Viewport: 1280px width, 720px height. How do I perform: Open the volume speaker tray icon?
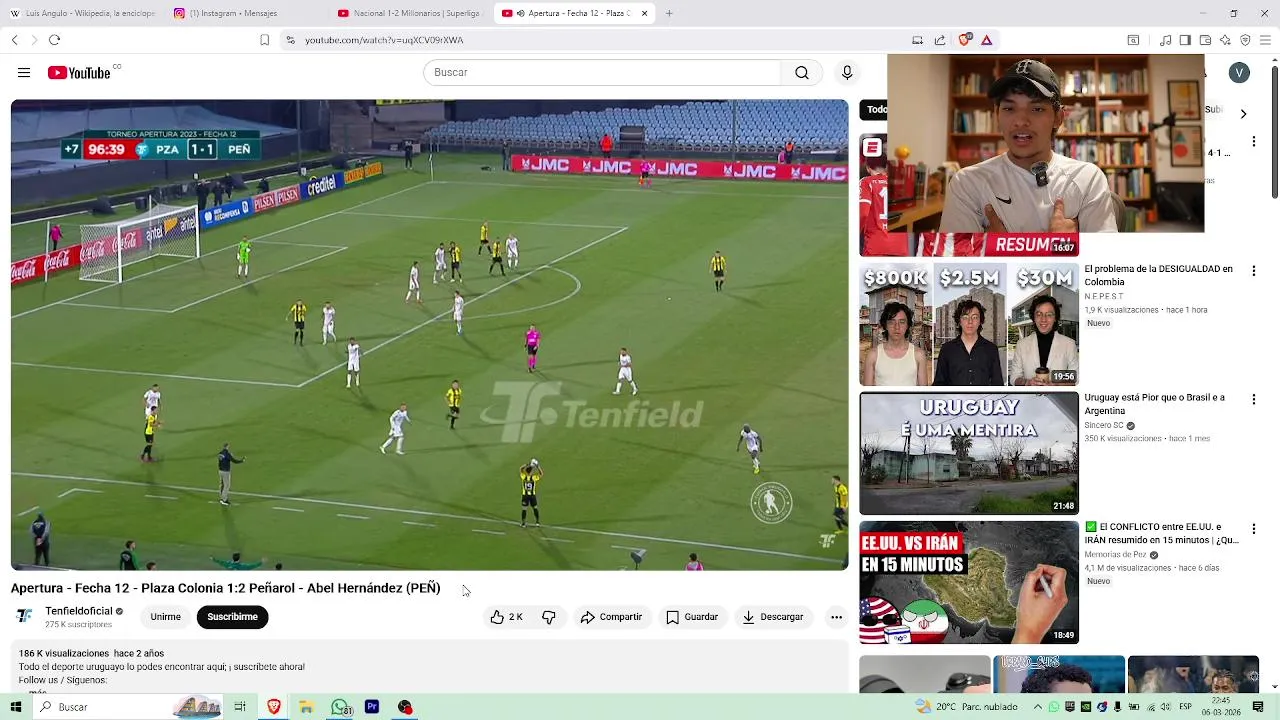click(1164, 707)
